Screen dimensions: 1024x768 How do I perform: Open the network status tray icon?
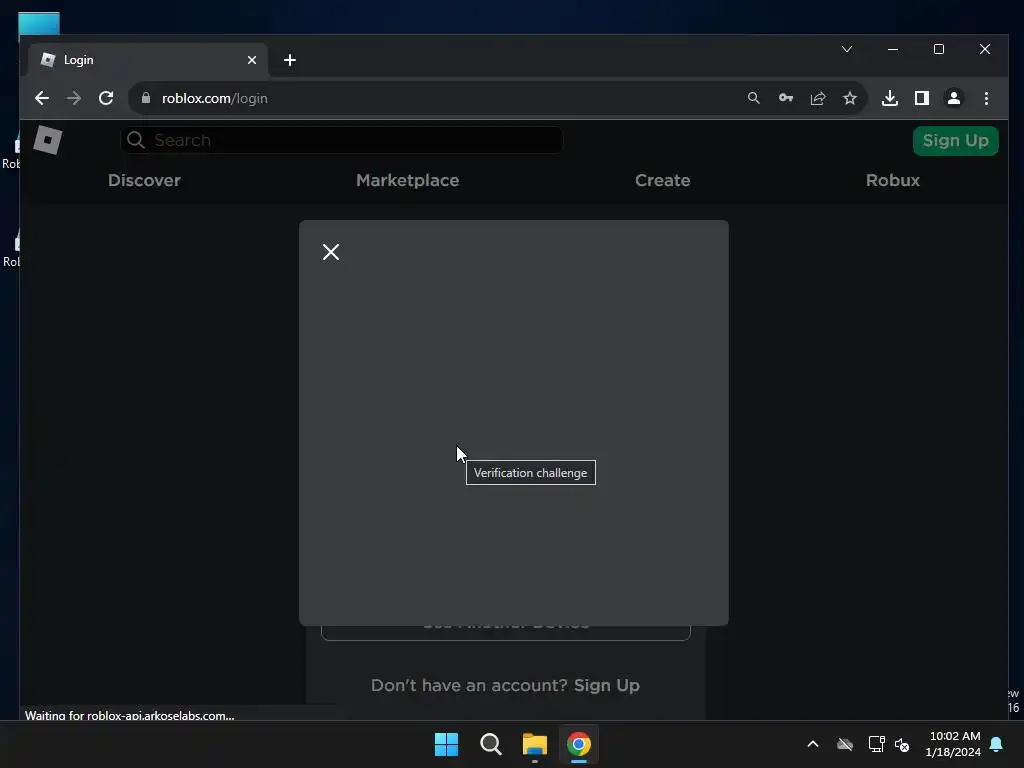pos(876,744)
